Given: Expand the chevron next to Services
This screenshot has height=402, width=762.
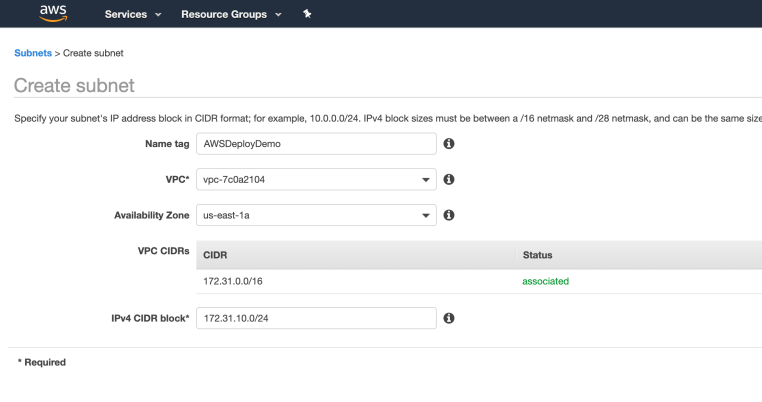Looking at the screenshot, I should (x=158, y=15).
